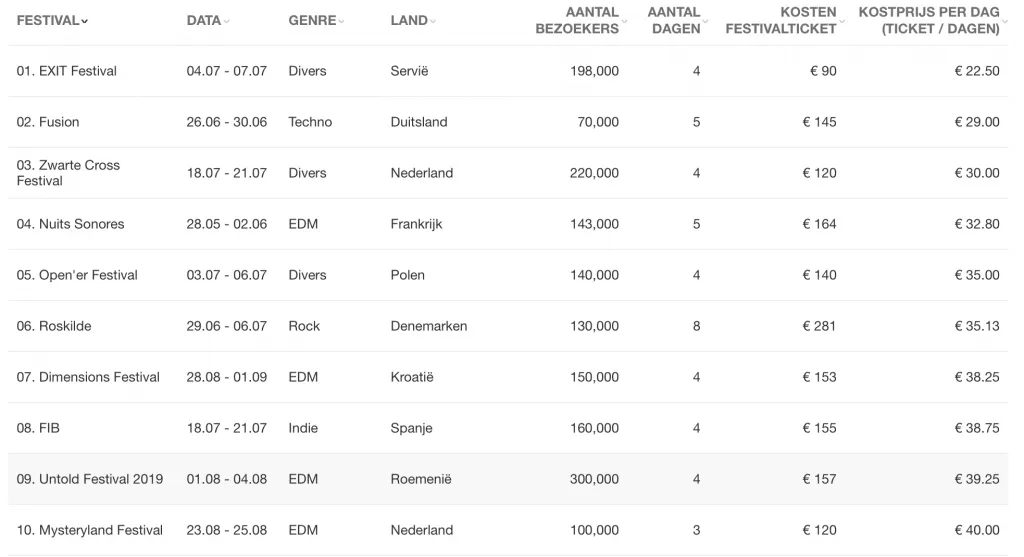Sort by KOSTEN FESTIVALTICKET header

[784, 20]
